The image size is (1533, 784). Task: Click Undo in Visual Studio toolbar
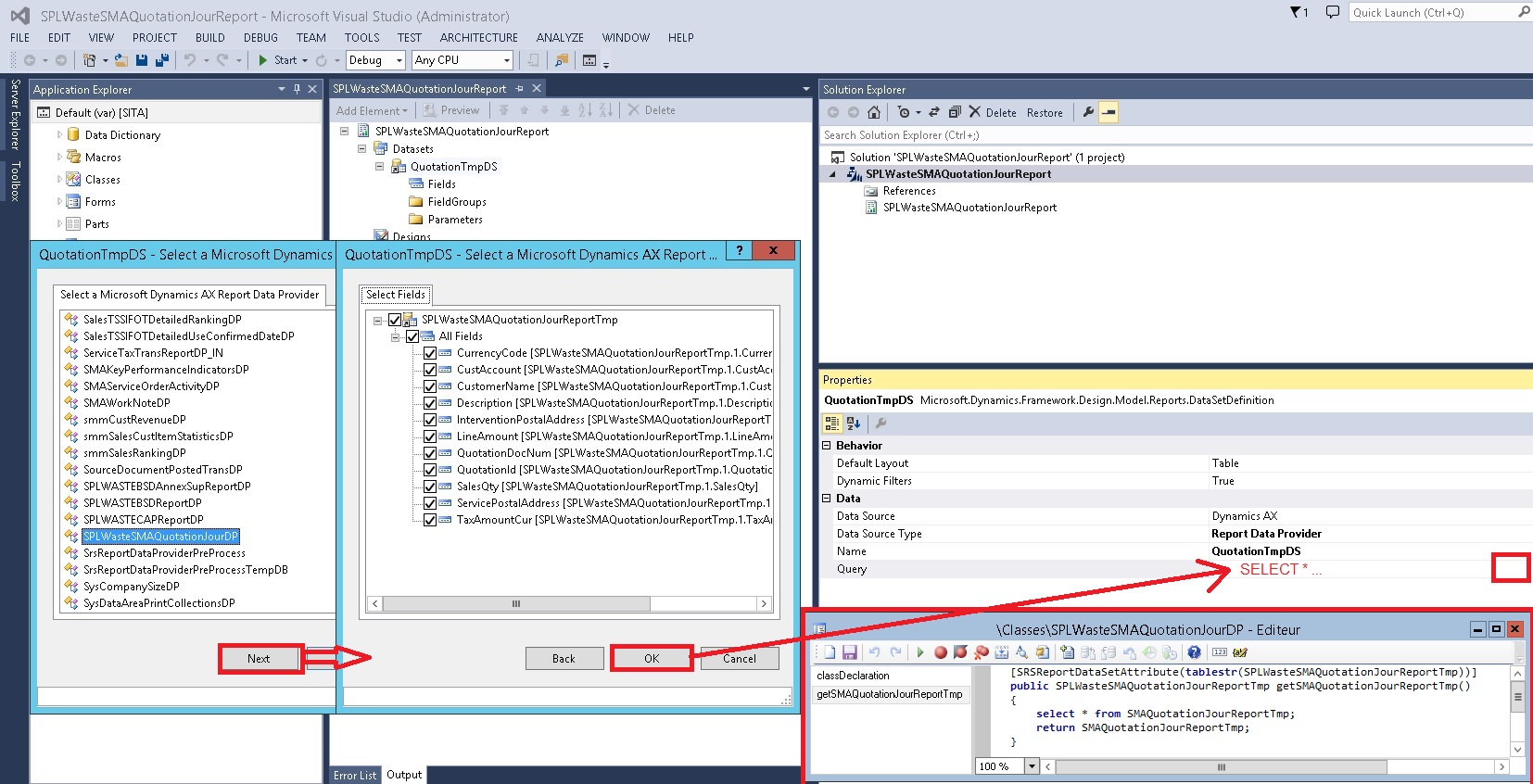(189, 60)
